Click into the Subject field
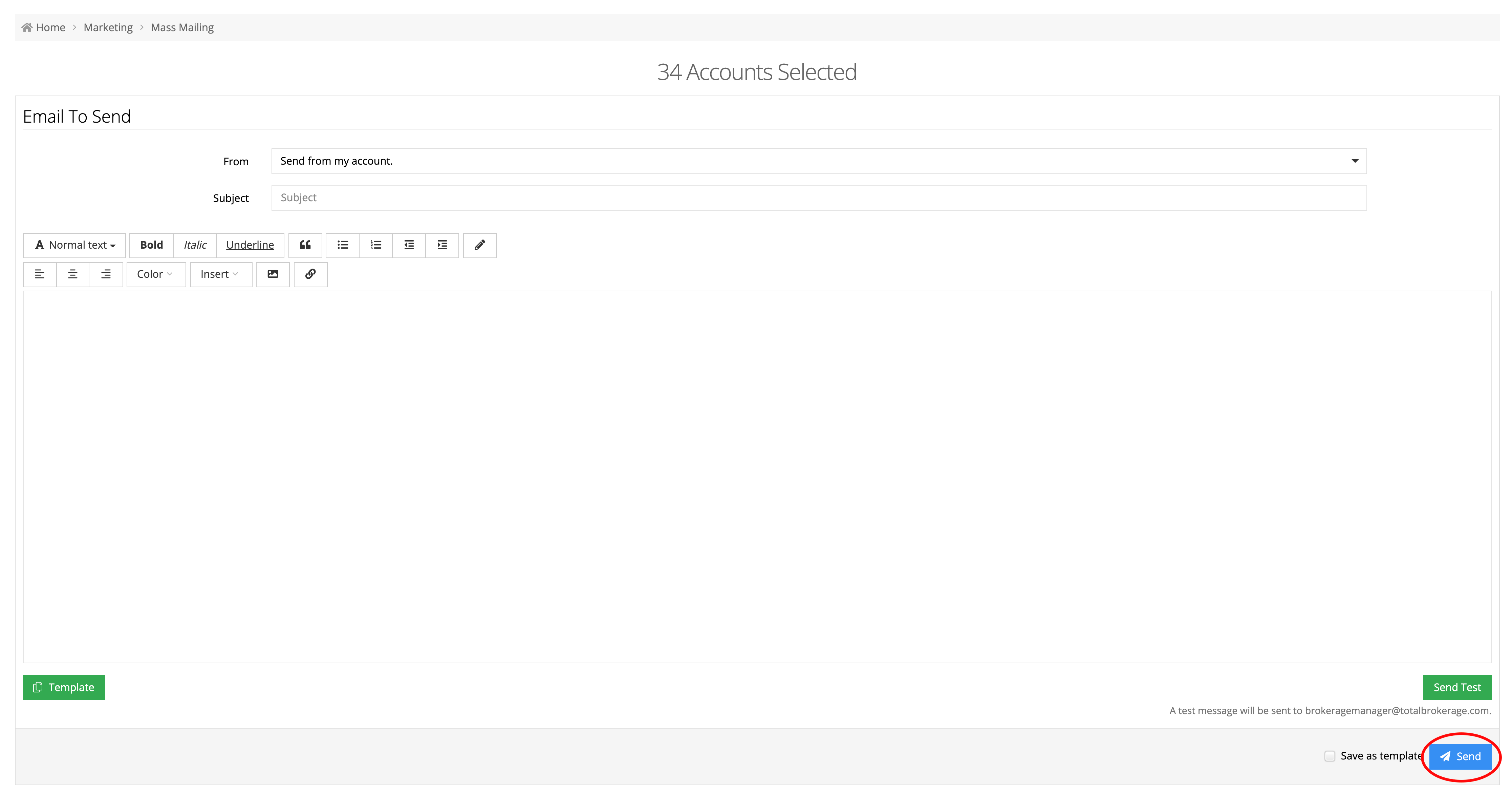Image resolution: width=1512 pixels, height=792 pixels. click(x=819, y=198)
